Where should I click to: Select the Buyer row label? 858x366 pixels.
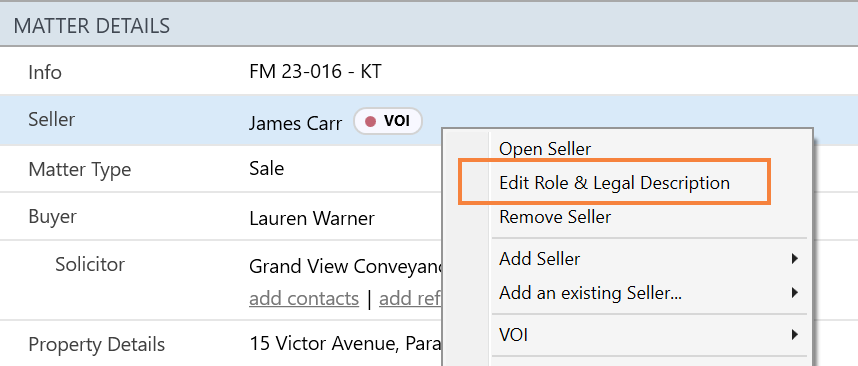point(53,217)
